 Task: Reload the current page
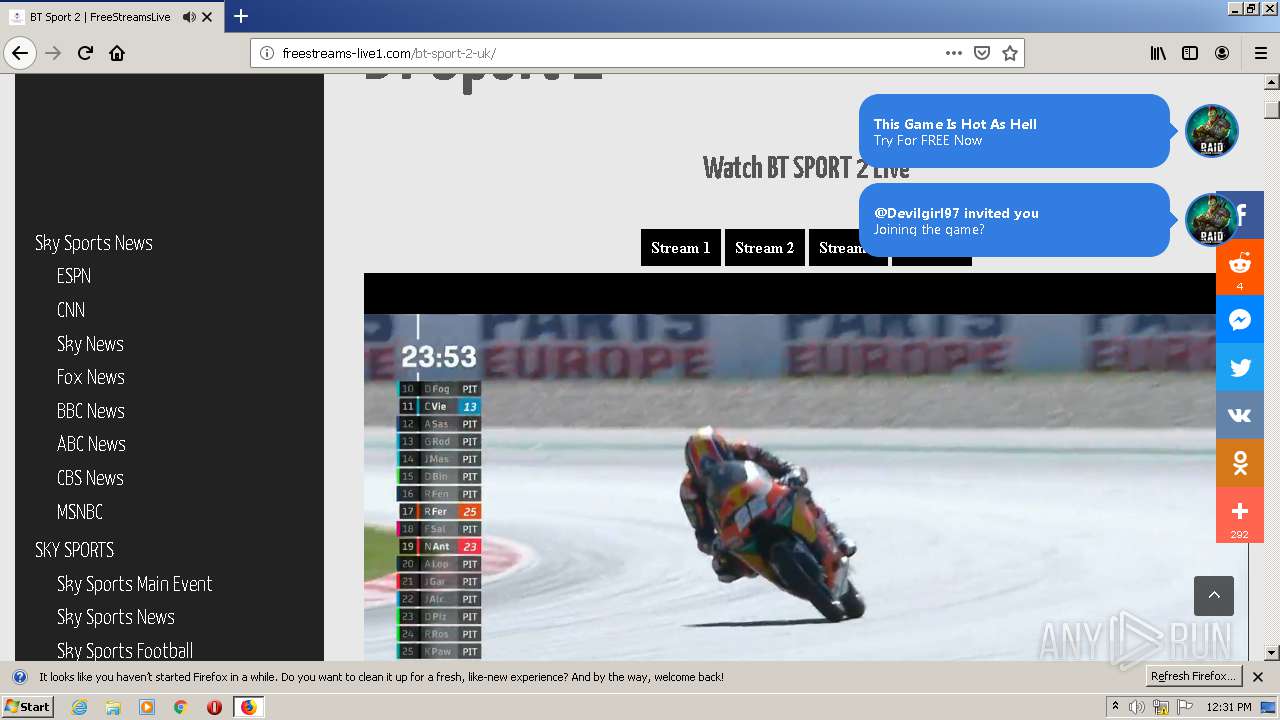pyautogui.click(x=85, y=53)
